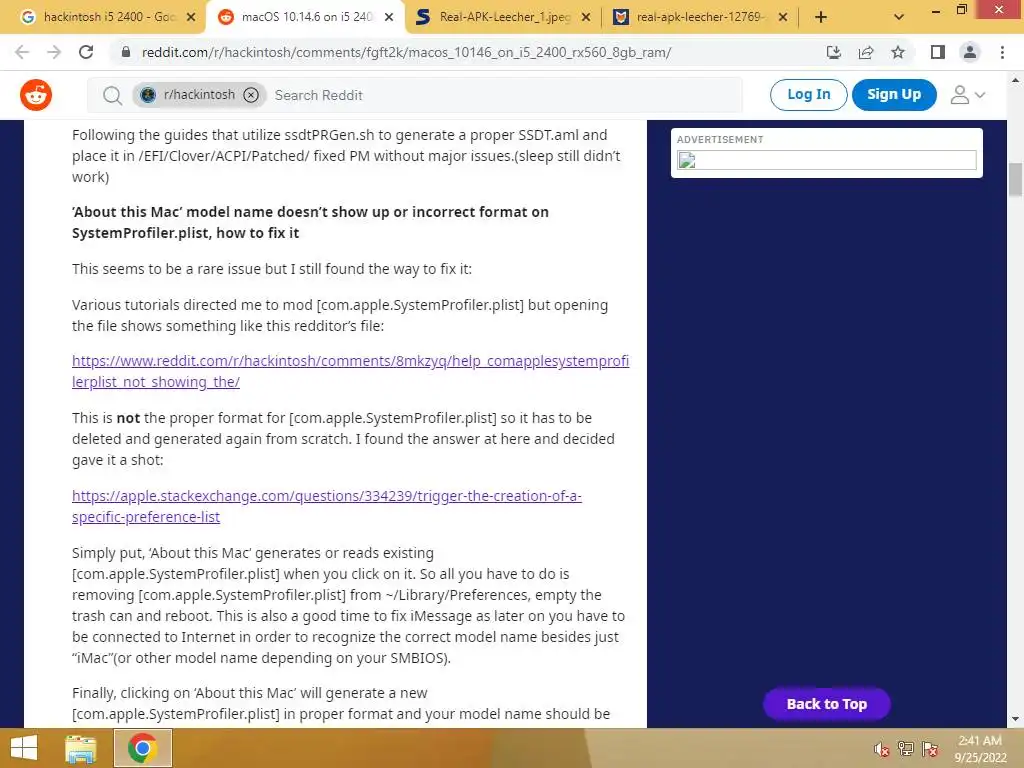Screen dimensions: 1024x768
Task: Open the Action Center flag icon
Action: [930, 749]
